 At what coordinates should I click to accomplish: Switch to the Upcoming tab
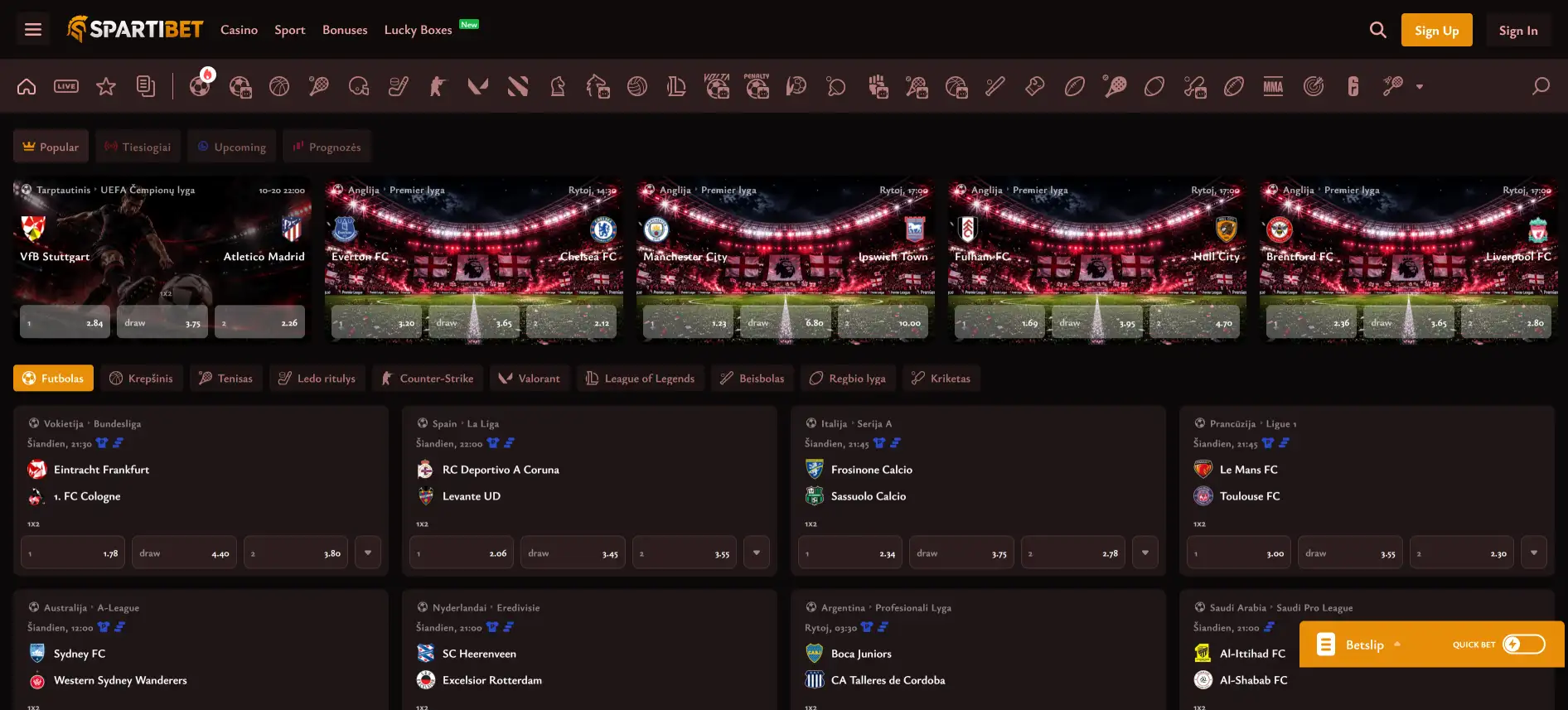pos(232,147)
